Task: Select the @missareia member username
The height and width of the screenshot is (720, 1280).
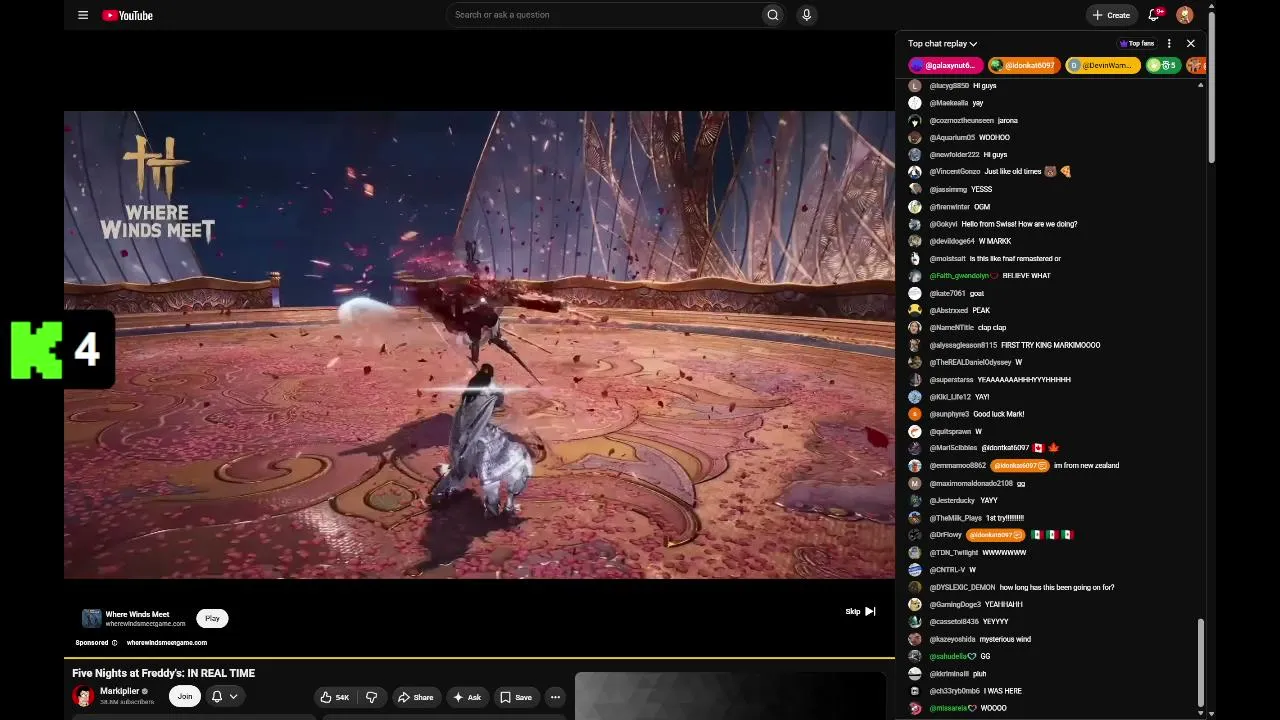Action: (949, 708)
